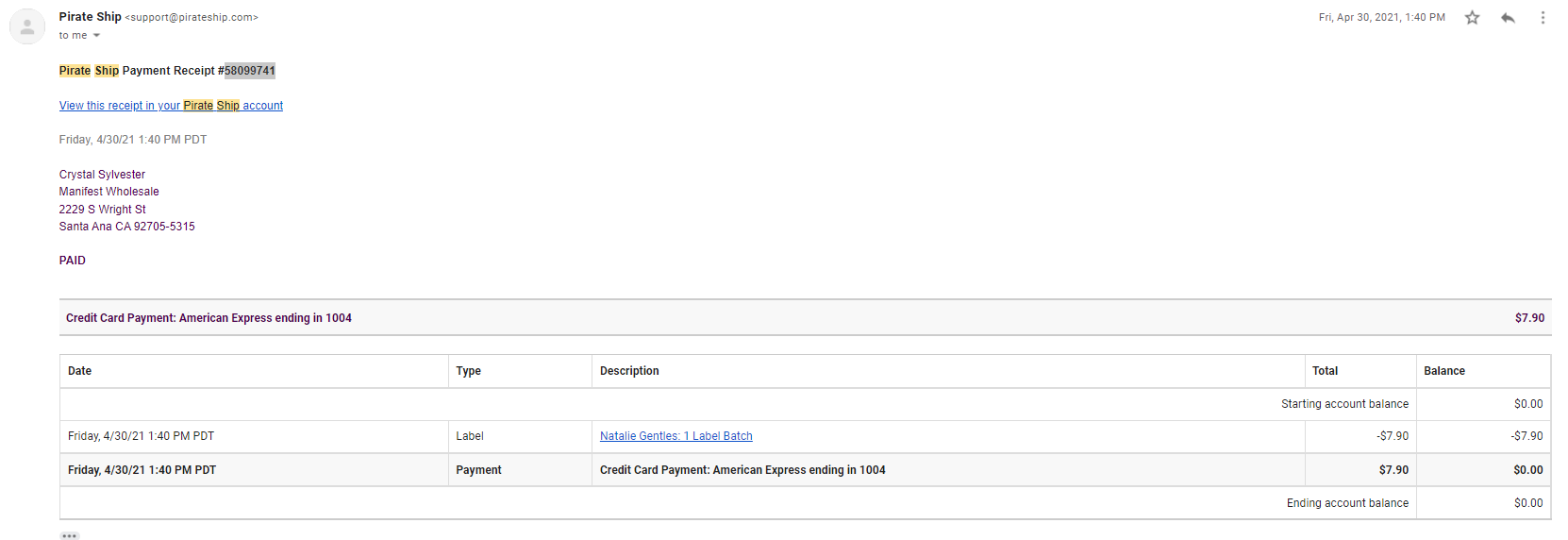This screenshot has width=1568, height=540.
Task: Click Payment row description American Express 1004
Action: (x=742, y=470)
